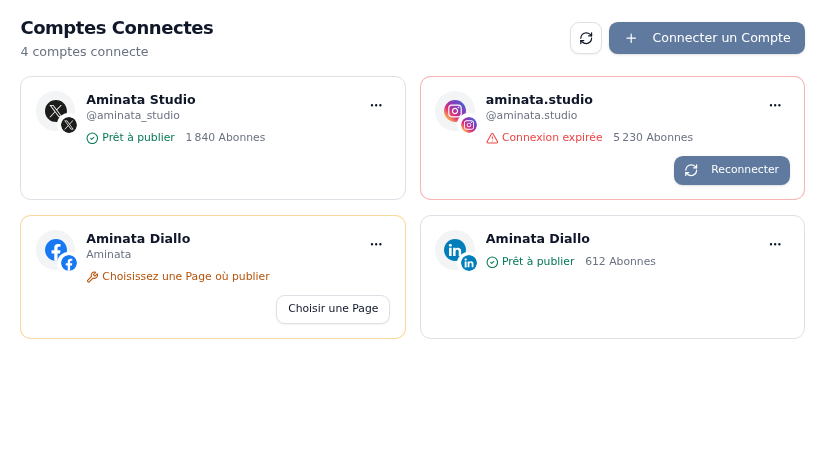Click the Choisissez une Page où publier text
Viewport: 824px width, 463px height.
(x=186, y=276)
